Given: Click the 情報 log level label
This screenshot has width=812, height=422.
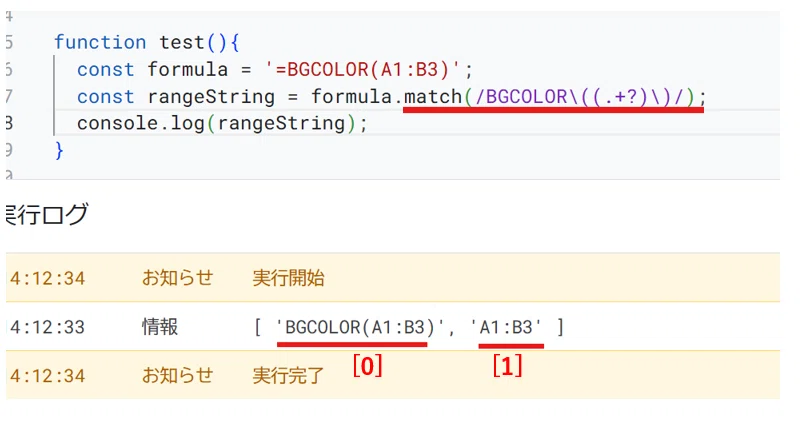Looking at the screenshot, I should coord(160,327).
